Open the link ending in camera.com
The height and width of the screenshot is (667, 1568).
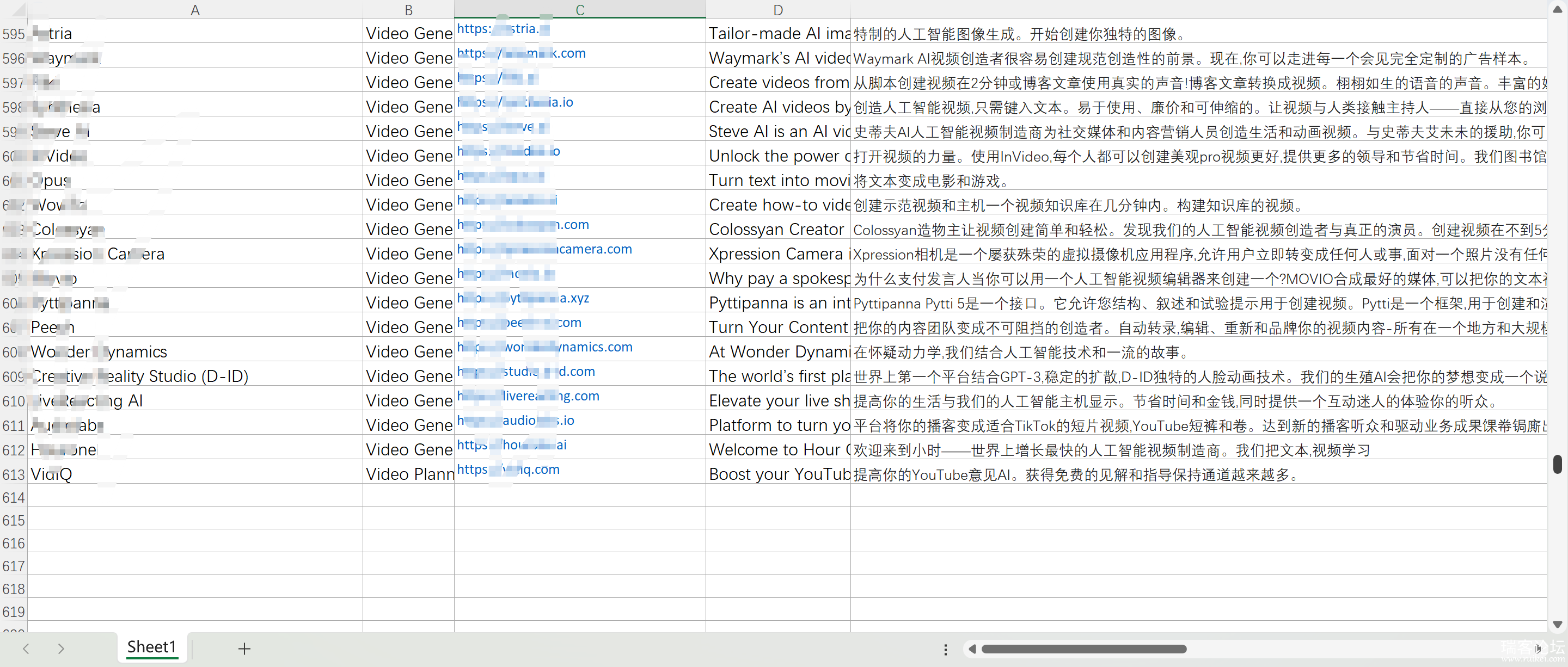click(545, 249)
